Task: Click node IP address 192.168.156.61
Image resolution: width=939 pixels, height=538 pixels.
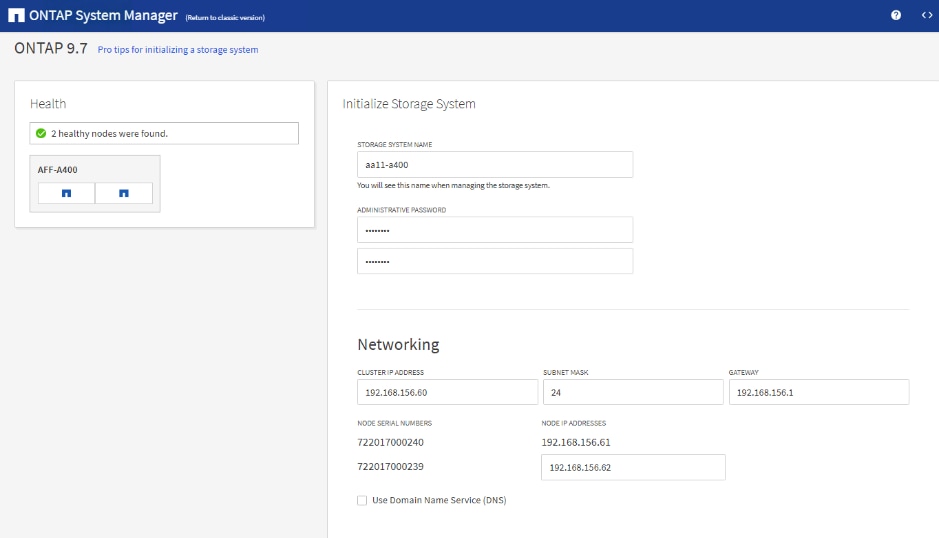Action: [576, 442]
